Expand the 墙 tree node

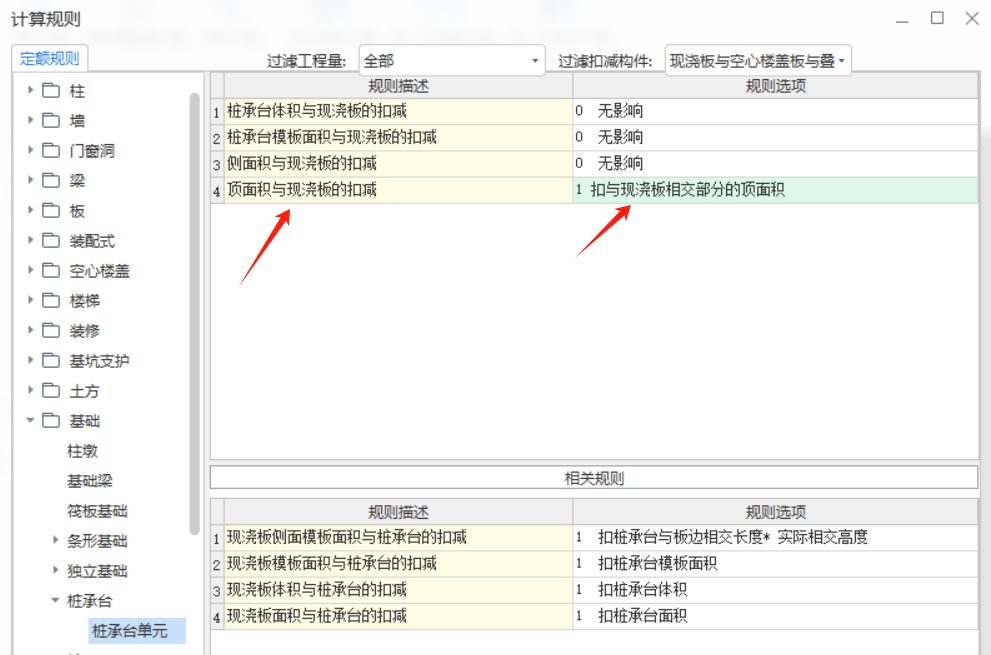click(30, 120)
